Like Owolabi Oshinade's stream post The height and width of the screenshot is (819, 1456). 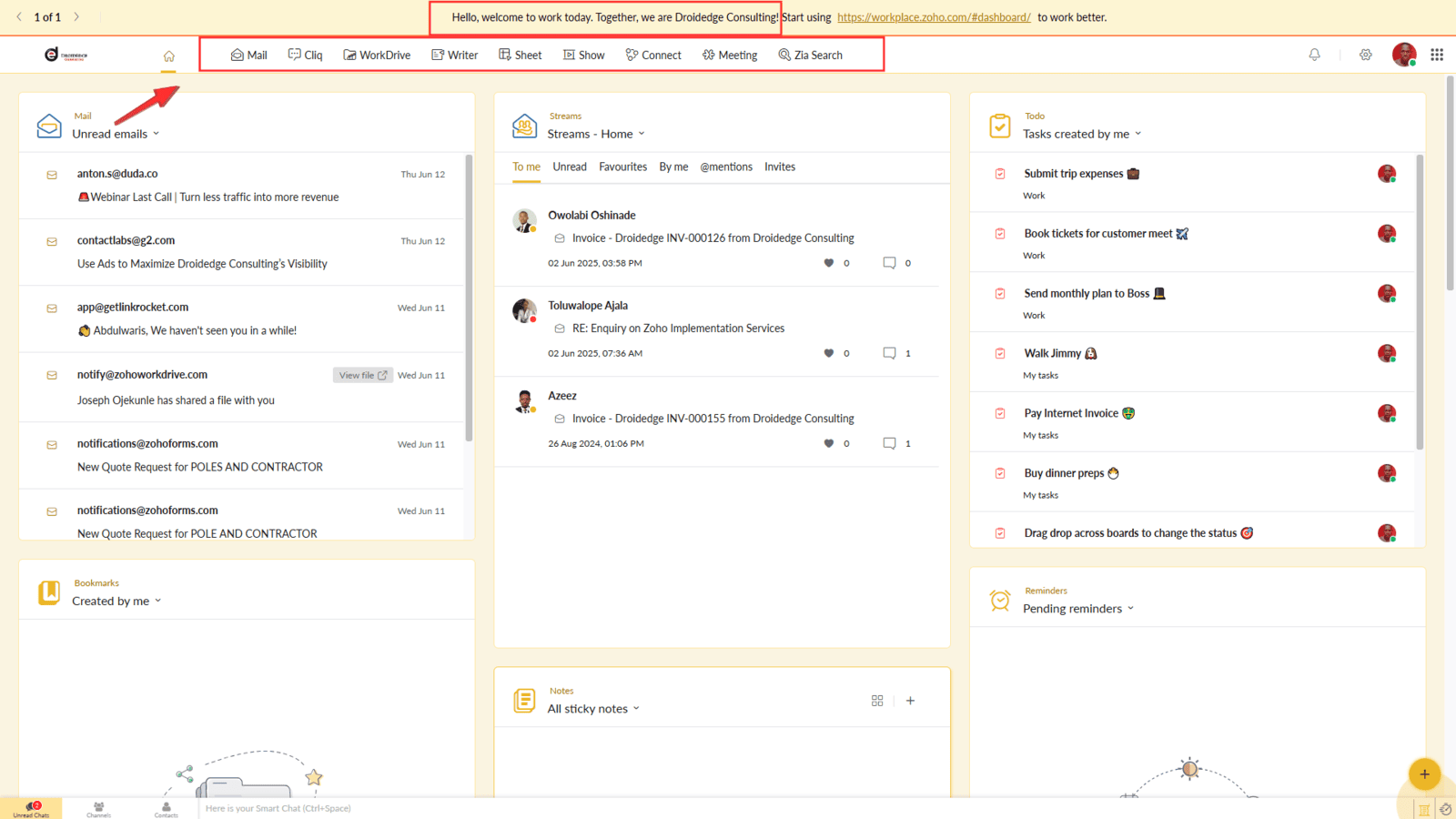coord(828,263)
